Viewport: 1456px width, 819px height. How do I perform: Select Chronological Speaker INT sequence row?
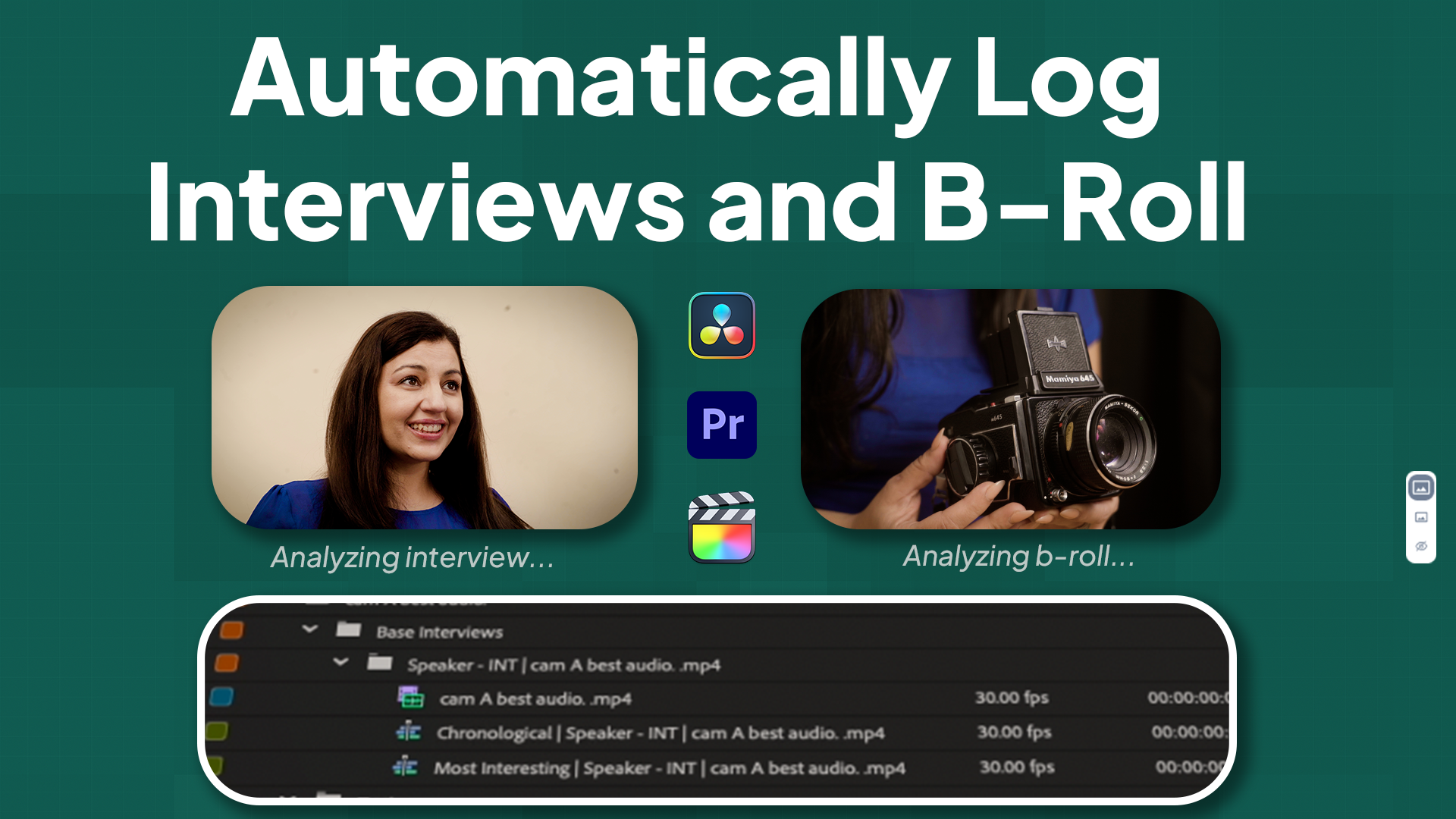pos(660,733)
